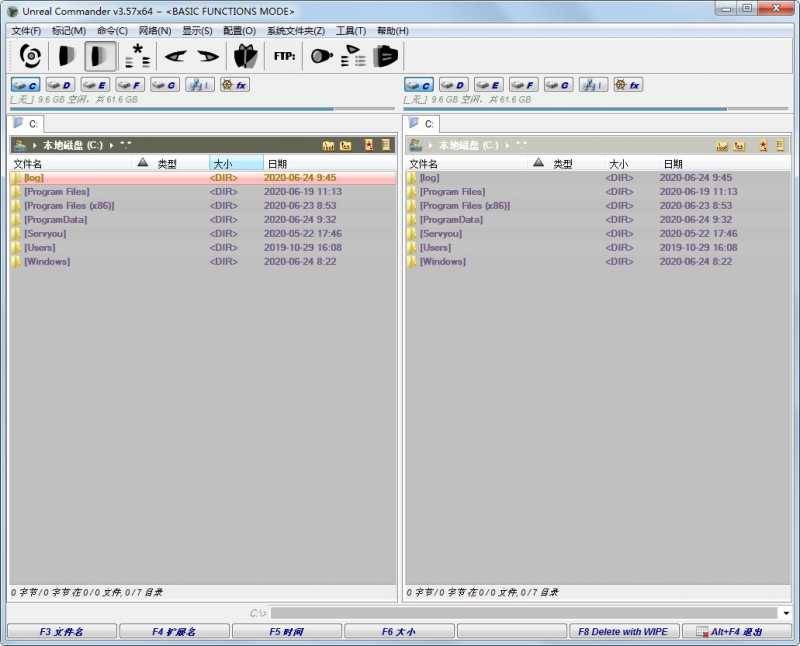The image size is (800, 646).
Task: Click F8 Delete with WIPE button
Action: (624, 632)
